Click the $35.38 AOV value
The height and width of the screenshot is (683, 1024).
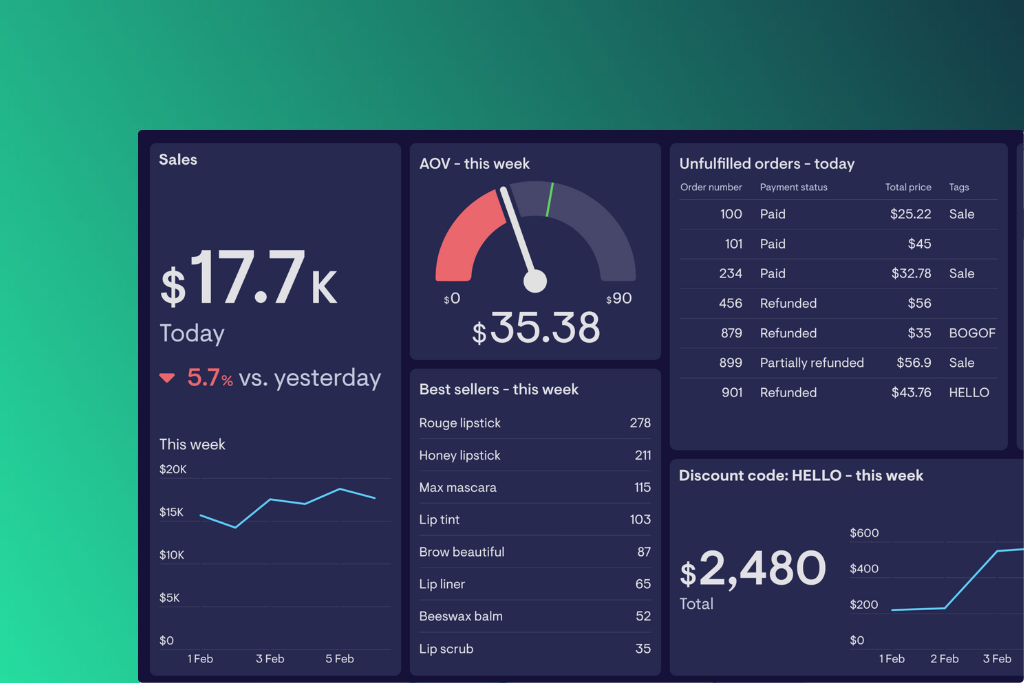(x=536, y=328)
